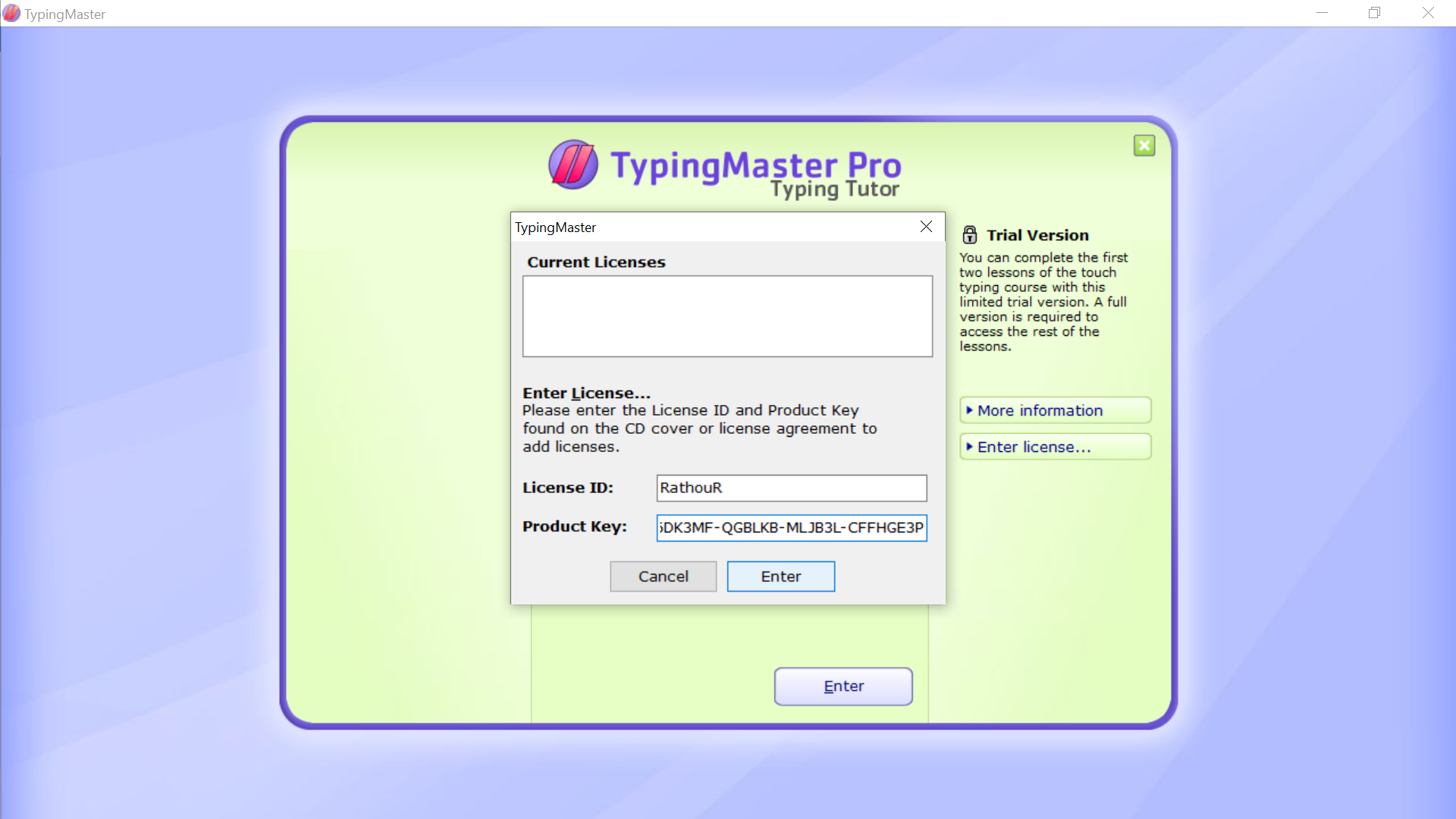This screenshot has height=819, width=1456.
Task: Select the Current Licenses list box
Action: (x=727, y=316)
